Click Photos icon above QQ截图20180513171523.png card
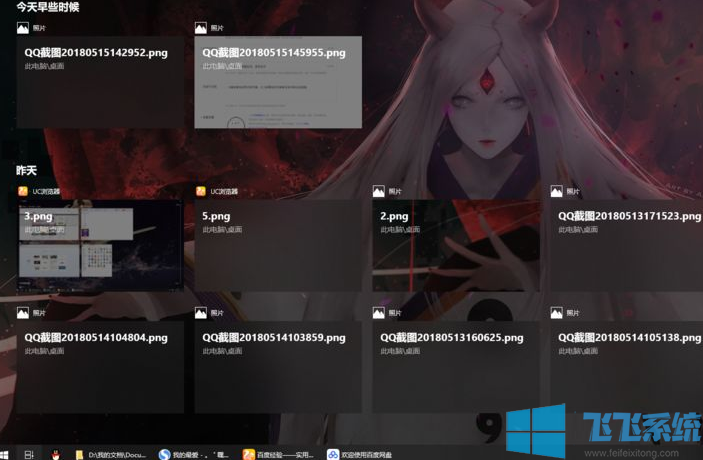Screen dimensions: 703x460 [557, 191]
